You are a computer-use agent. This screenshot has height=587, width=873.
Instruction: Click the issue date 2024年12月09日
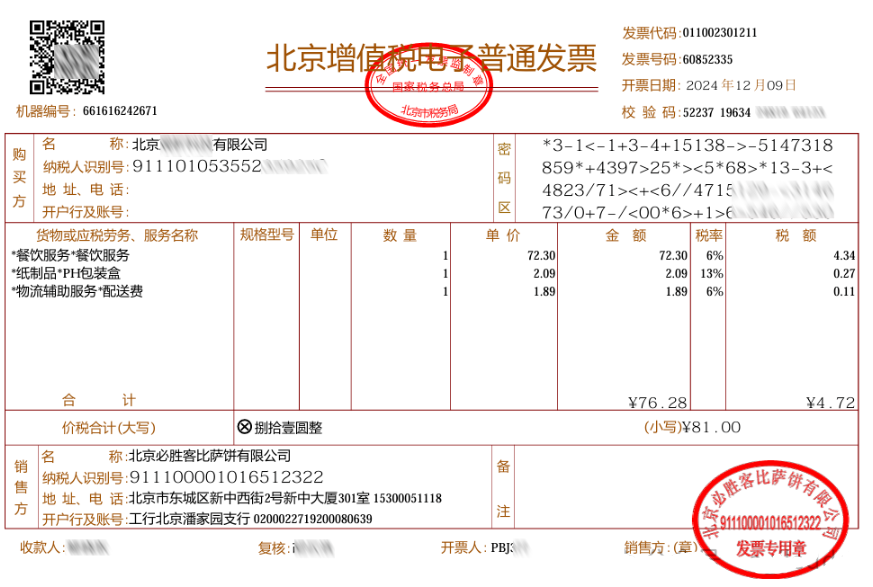[741, 85]
